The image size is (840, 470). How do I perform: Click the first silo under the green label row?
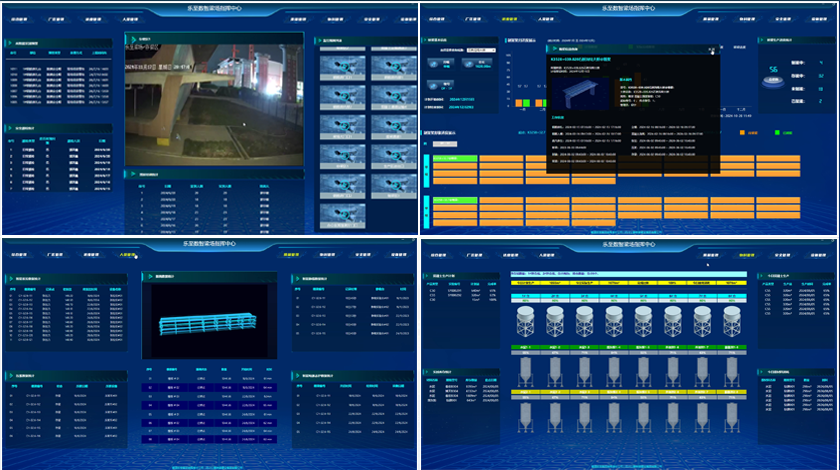[526, 372]
